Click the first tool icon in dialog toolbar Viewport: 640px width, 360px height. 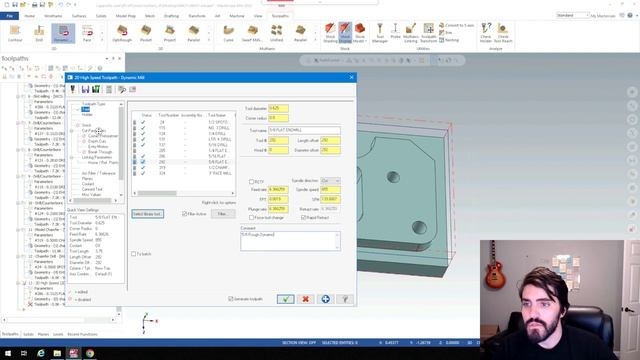(x=73, y=89)
